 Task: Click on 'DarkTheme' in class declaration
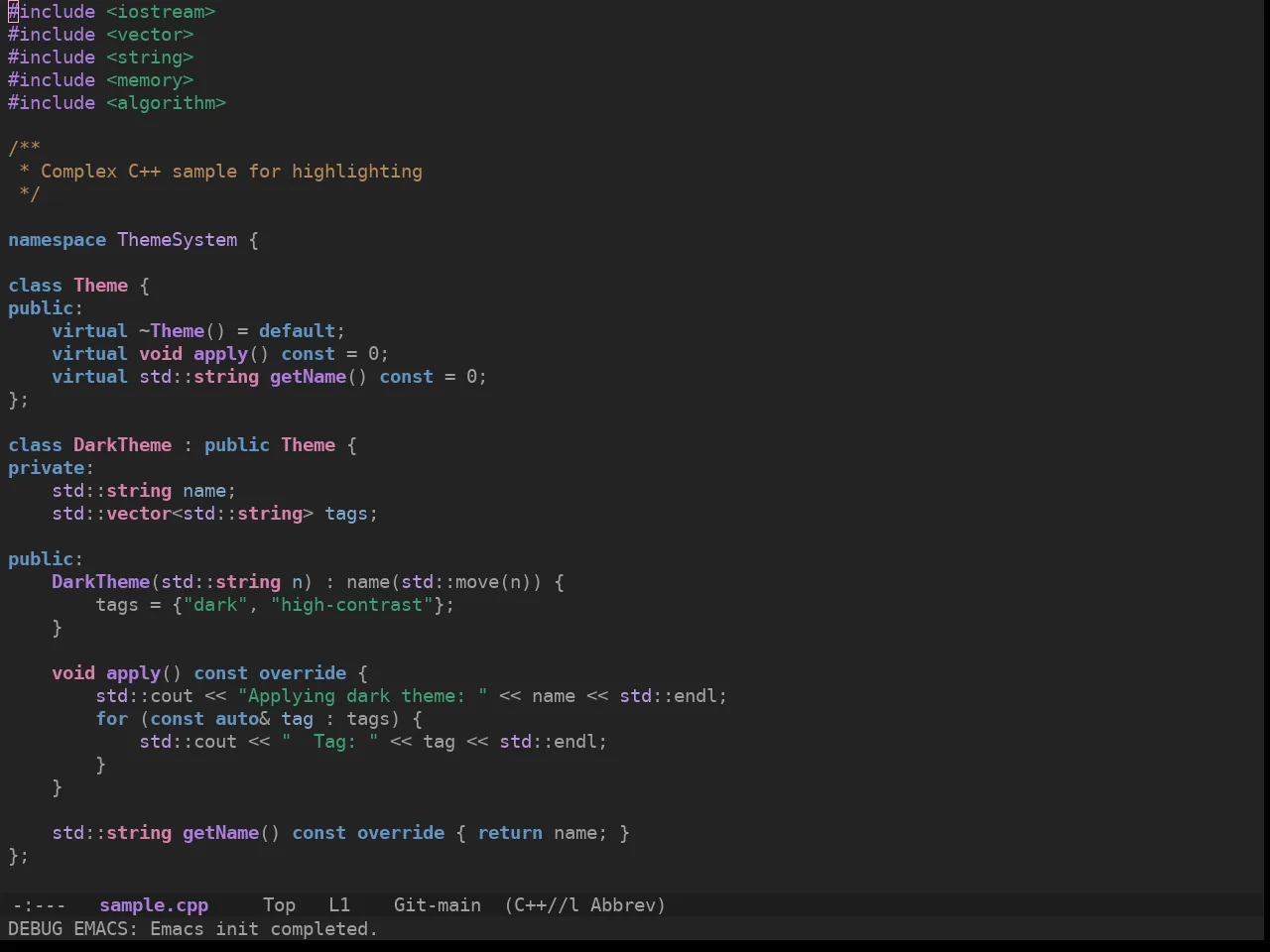122,445
